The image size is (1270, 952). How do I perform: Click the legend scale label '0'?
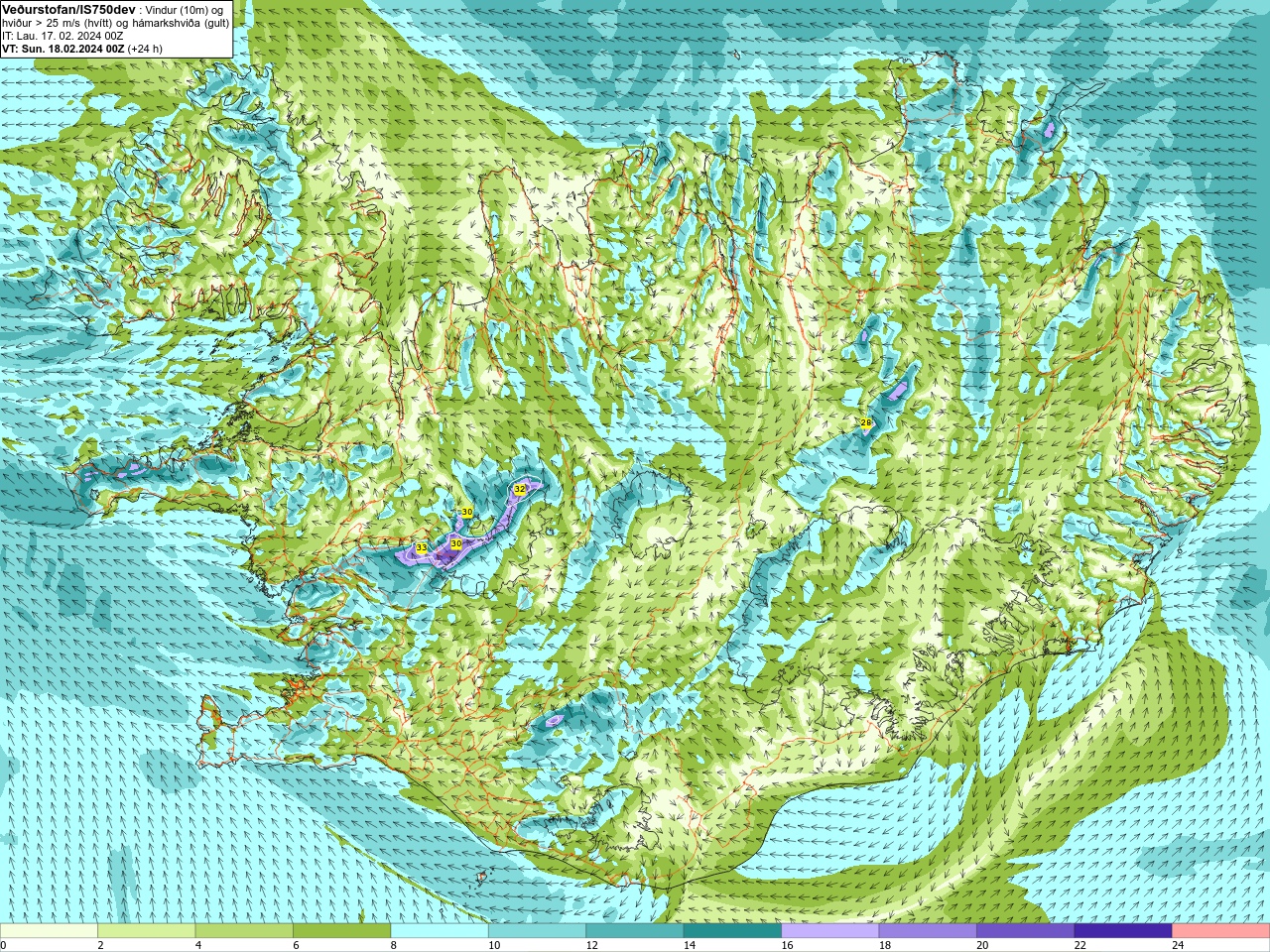pyautogui.click(x=4, y=945)
